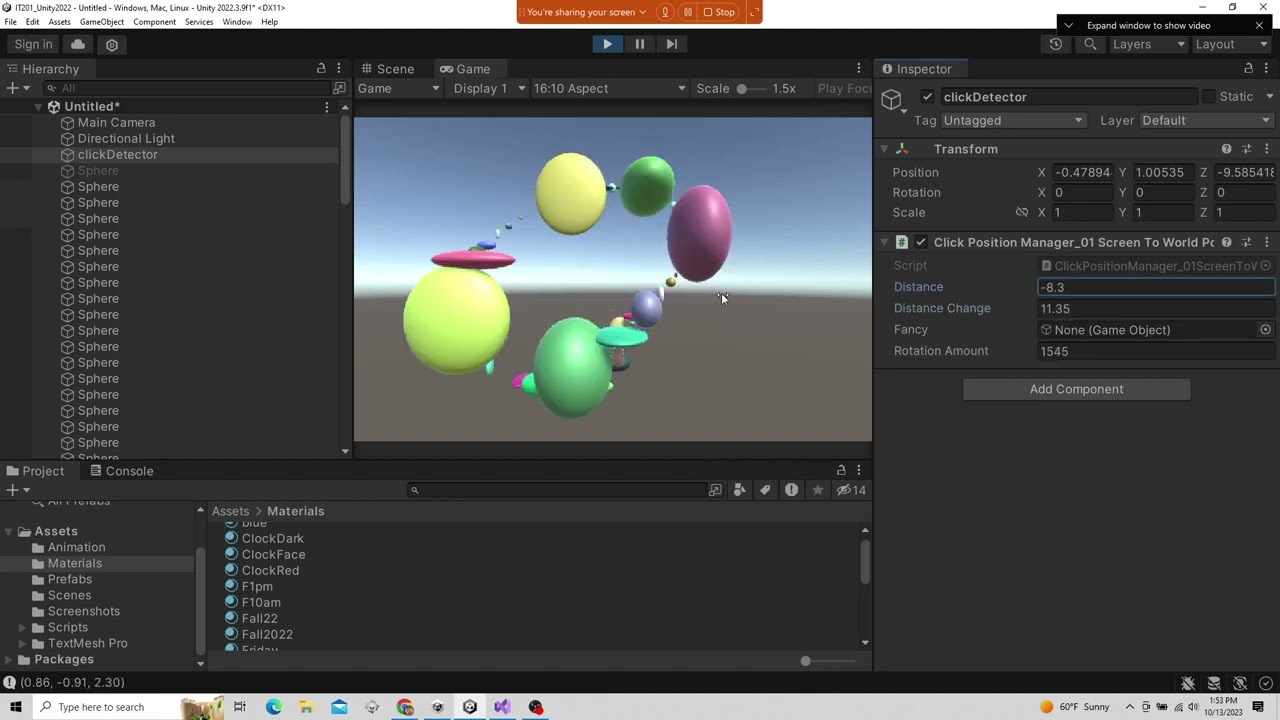Enable the Static checkbox
1280x720 pixels.
click(x=1209, y=97)
